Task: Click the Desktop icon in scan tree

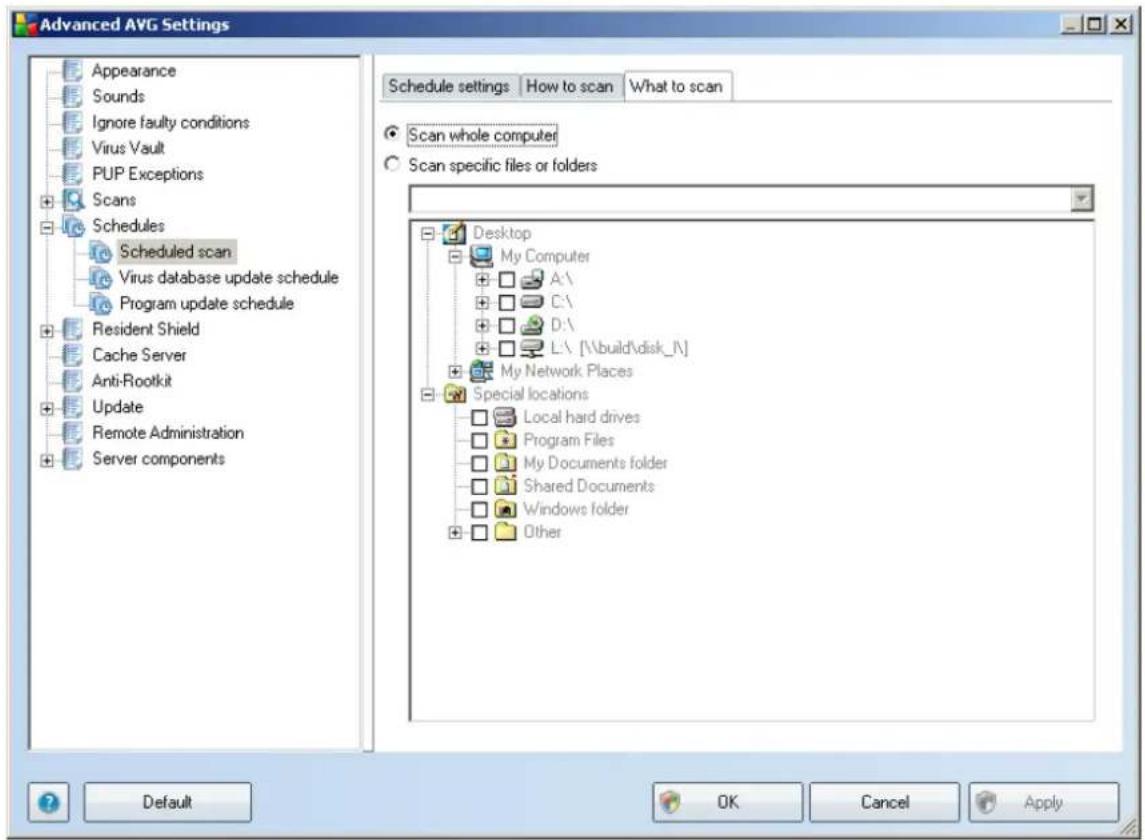Action: click(x=454, y=233)
